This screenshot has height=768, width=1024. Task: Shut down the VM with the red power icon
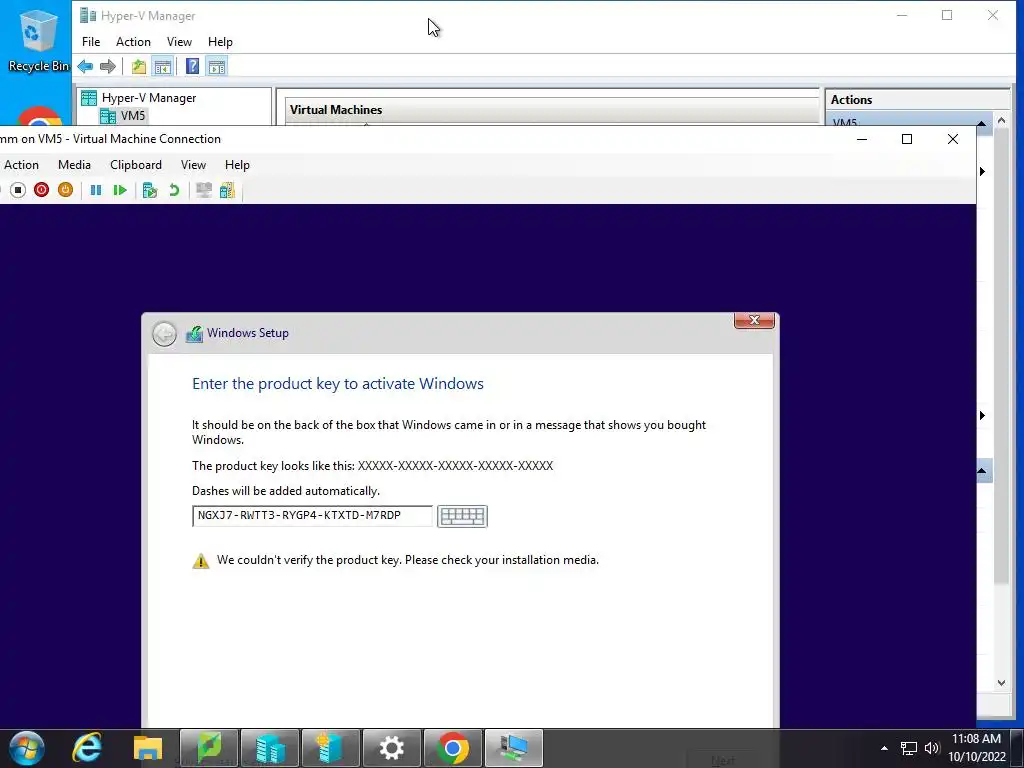pyautogui.click(x=41, y=190)
